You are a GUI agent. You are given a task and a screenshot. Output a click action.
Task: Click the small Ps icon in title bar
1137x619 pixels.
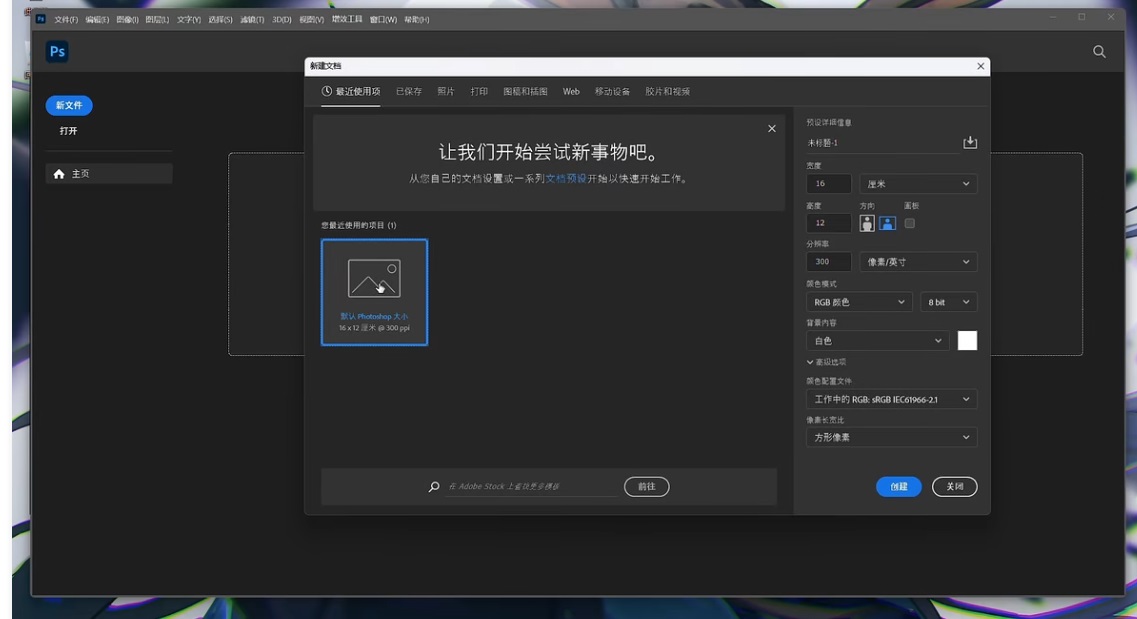(x=41, y=19)
